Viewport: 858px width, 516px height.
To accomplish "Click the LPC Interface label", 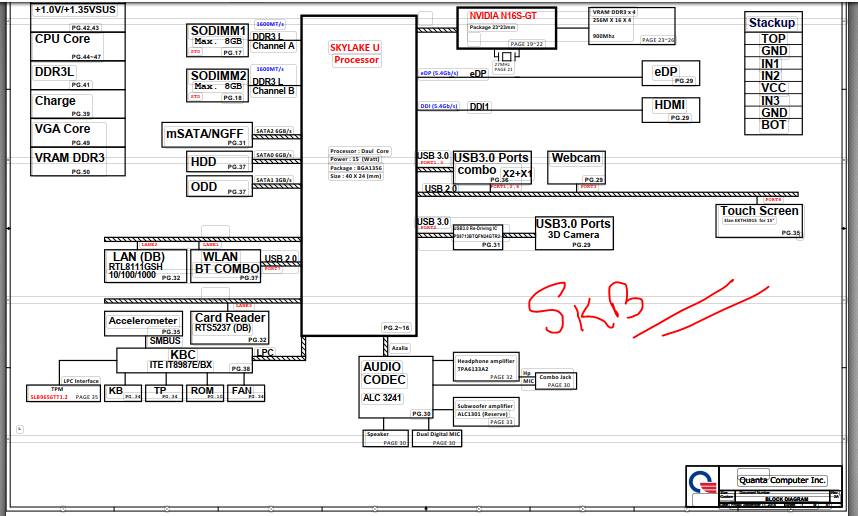I will pos(80,381).
